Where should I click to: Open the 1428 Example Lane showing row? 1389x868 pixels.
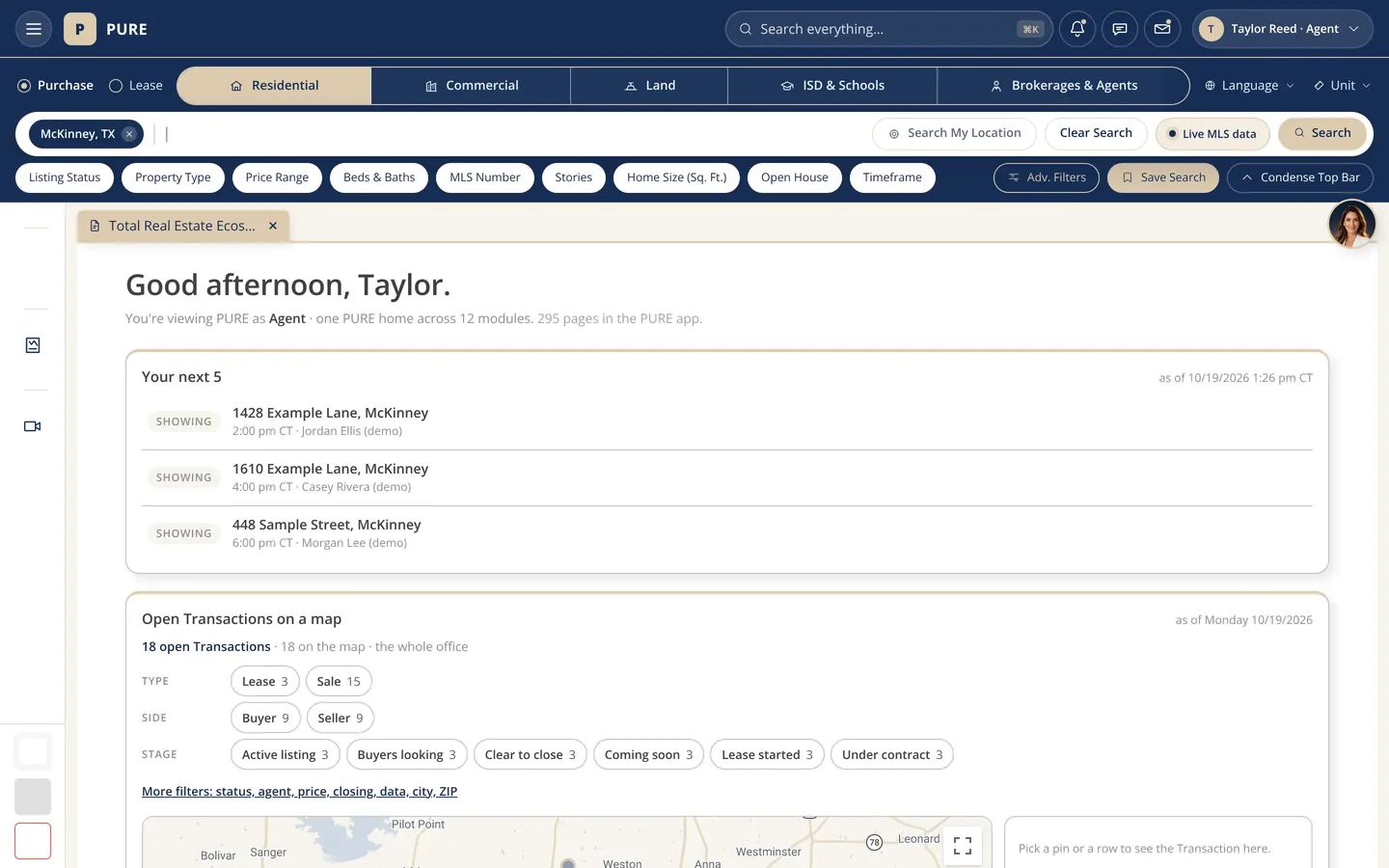[727, 421]
